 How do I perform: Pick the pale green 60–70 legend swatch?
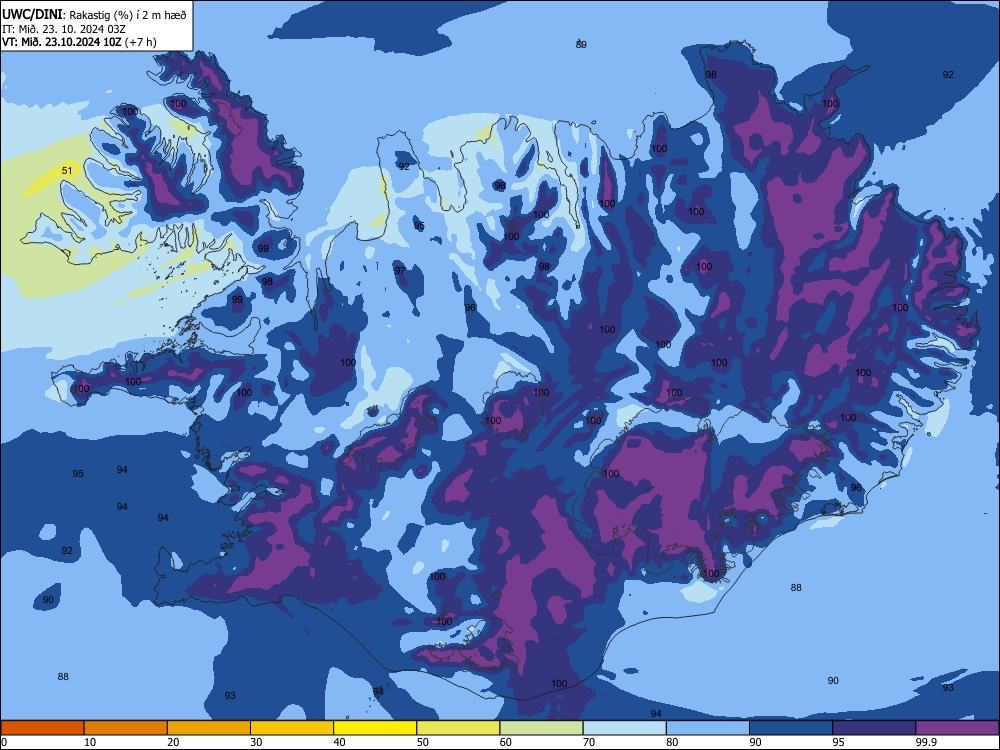(x=541, y=728)
